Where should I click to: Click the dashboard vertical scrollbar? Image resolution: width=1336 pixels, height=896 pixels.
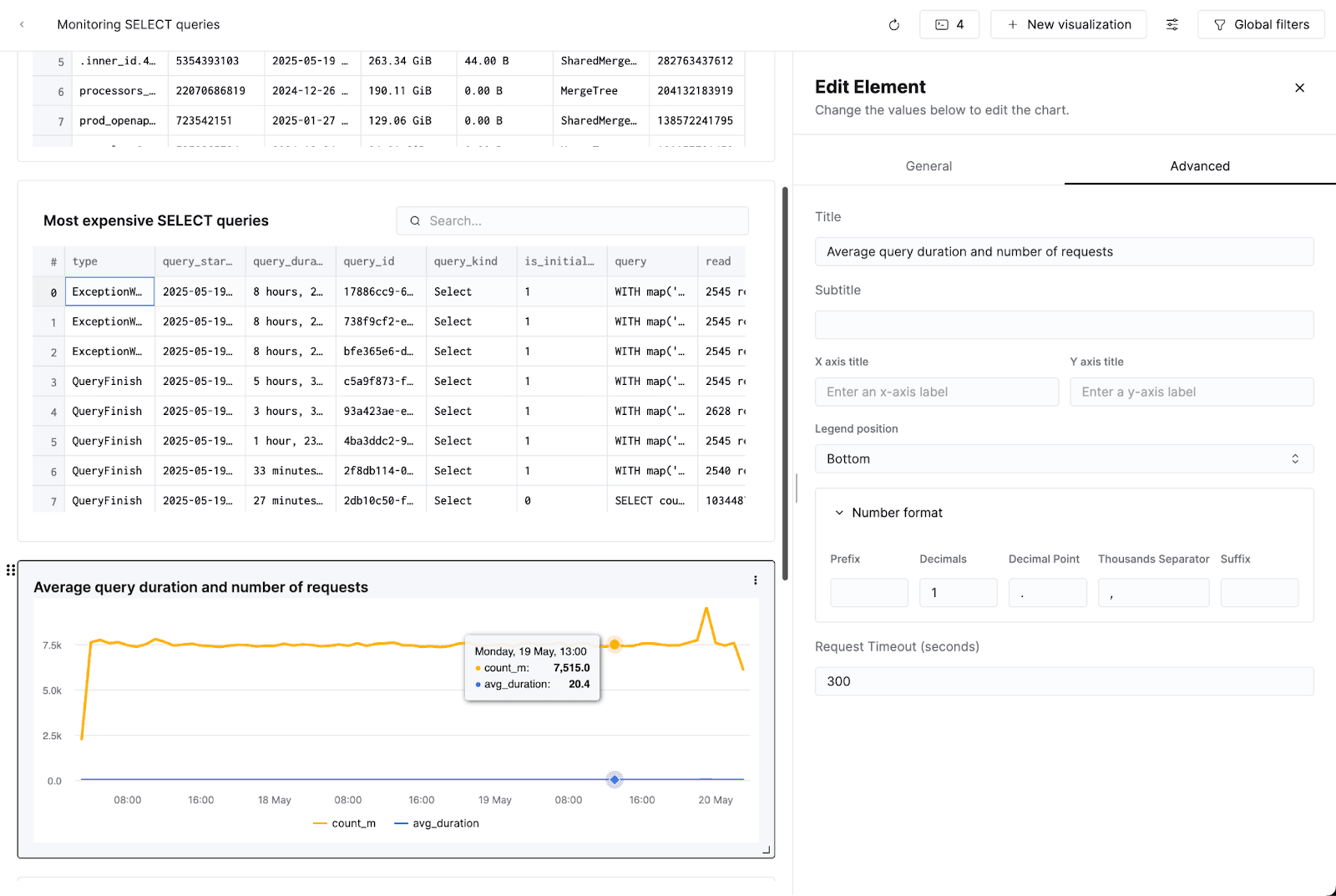785,384
